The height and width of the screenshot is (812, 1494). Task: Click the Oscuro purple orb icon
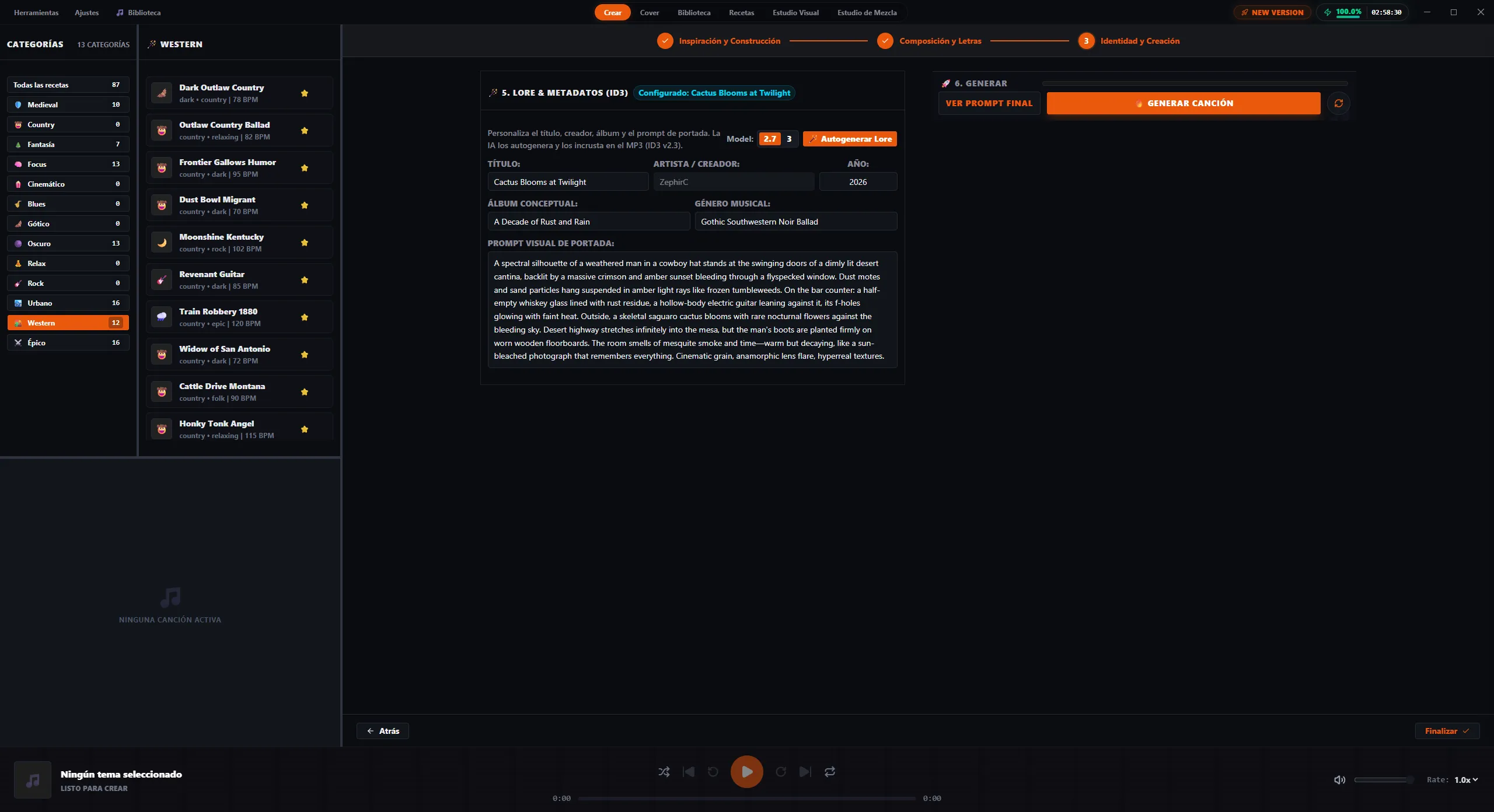pos(18,244)
